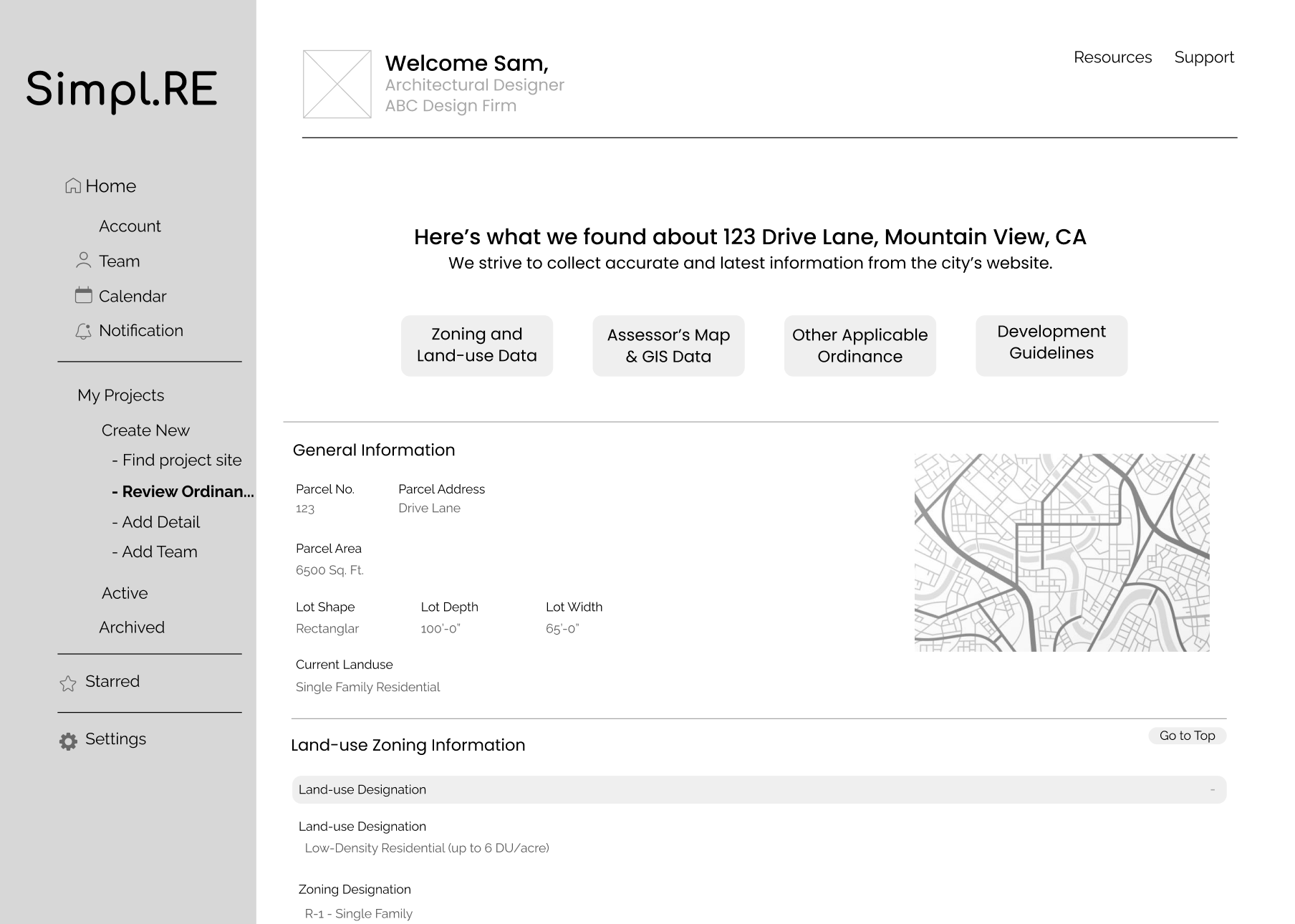Go to Add Team step
1295x924 pixels.
[x=154, y=552]
